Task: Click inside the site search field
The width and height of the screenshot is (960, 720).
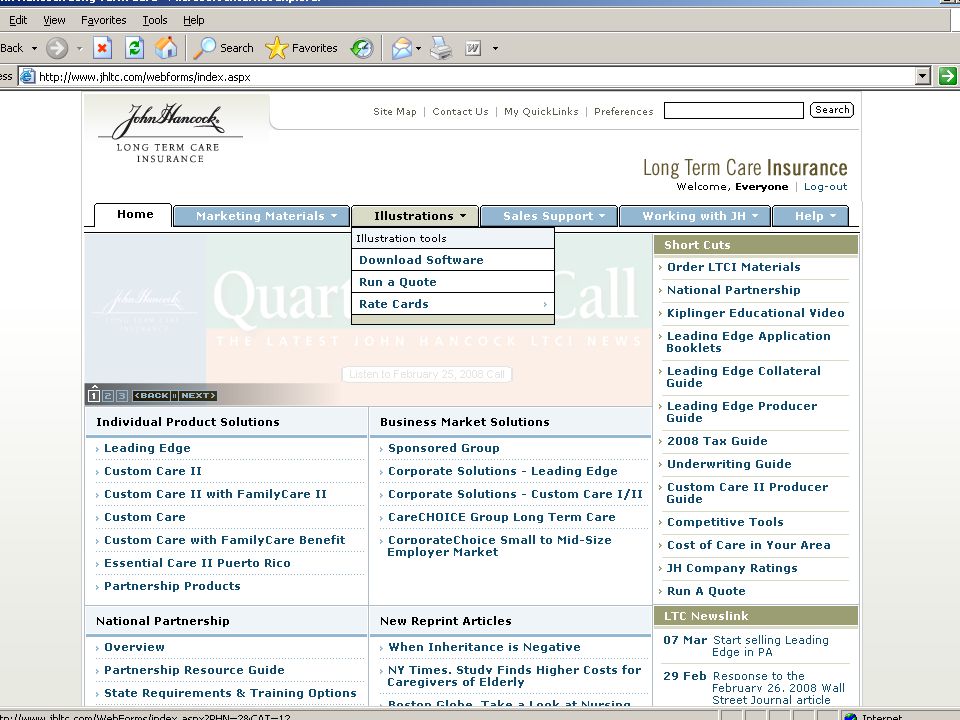Action: pyautogui.click(x=733, y=110)
